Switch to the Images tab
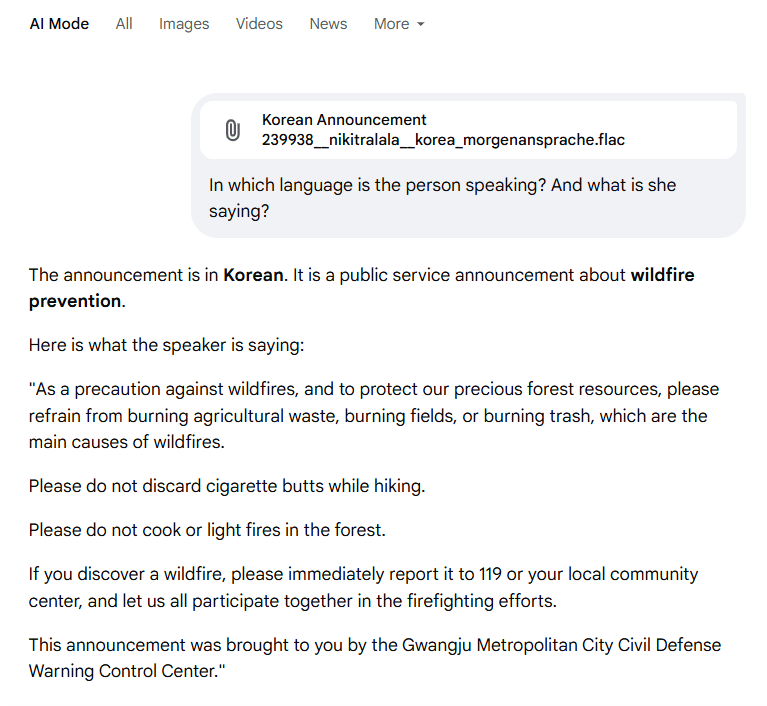 coord(184,23)
